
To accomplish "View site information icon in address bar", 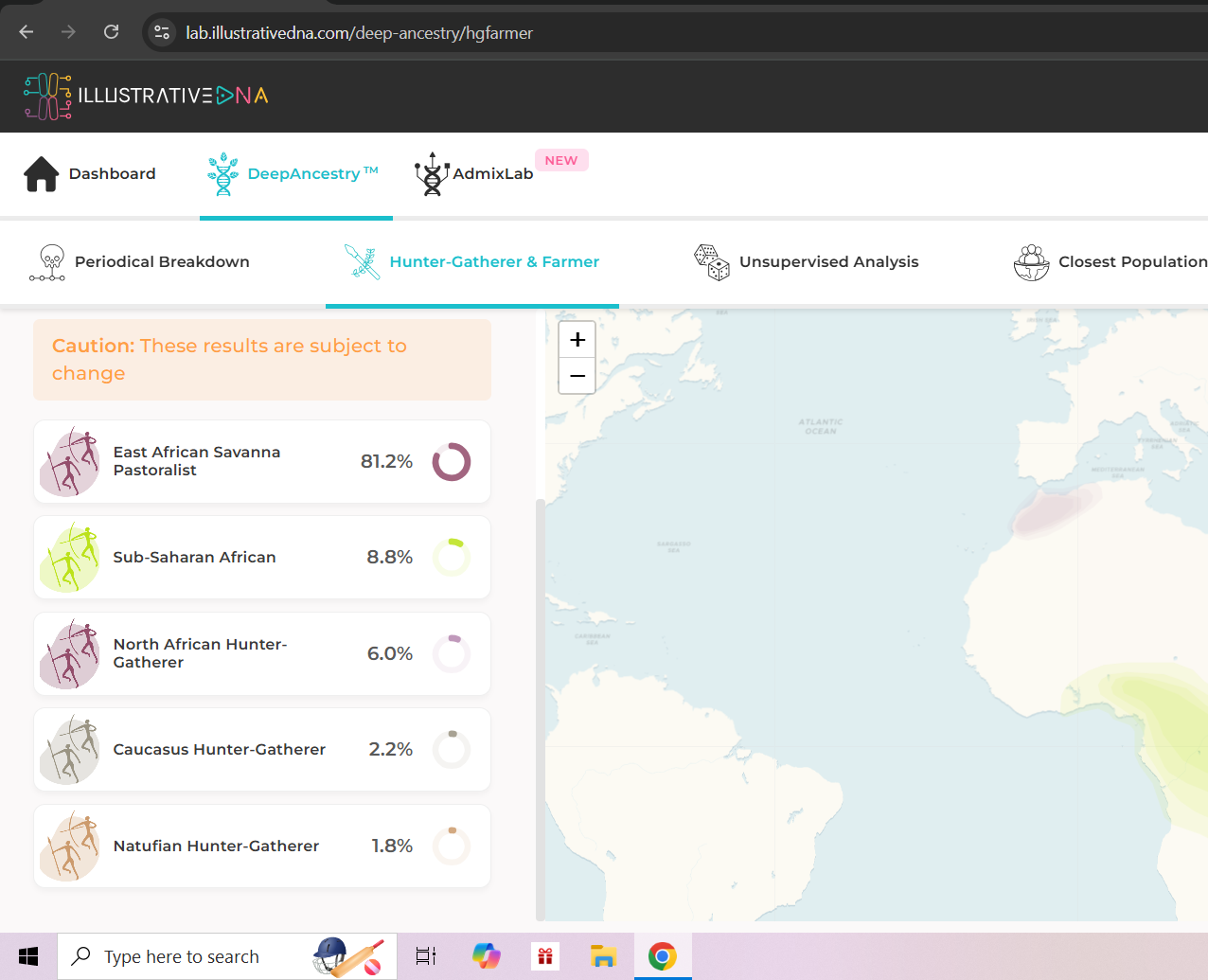I will tap(162, 32).
